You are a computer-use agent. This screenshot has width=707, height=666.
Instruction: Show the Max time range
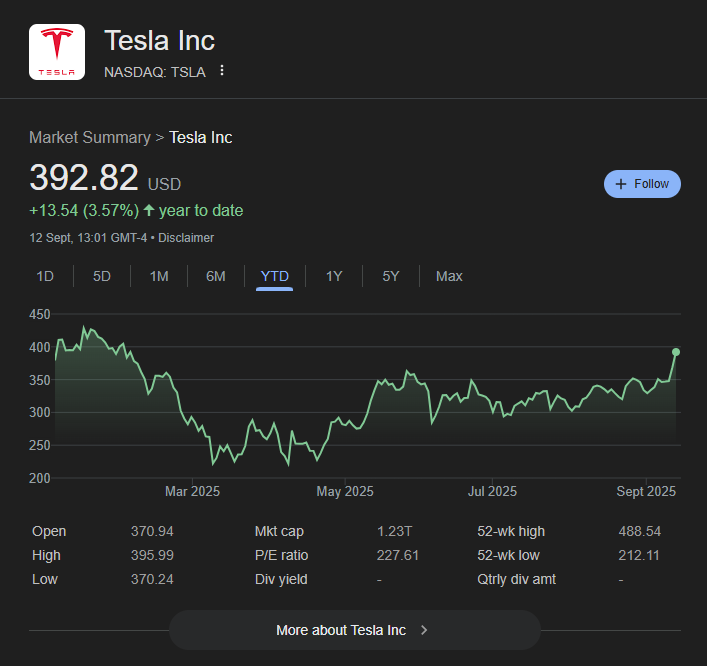pyautogui.click(x=449, y=276)
